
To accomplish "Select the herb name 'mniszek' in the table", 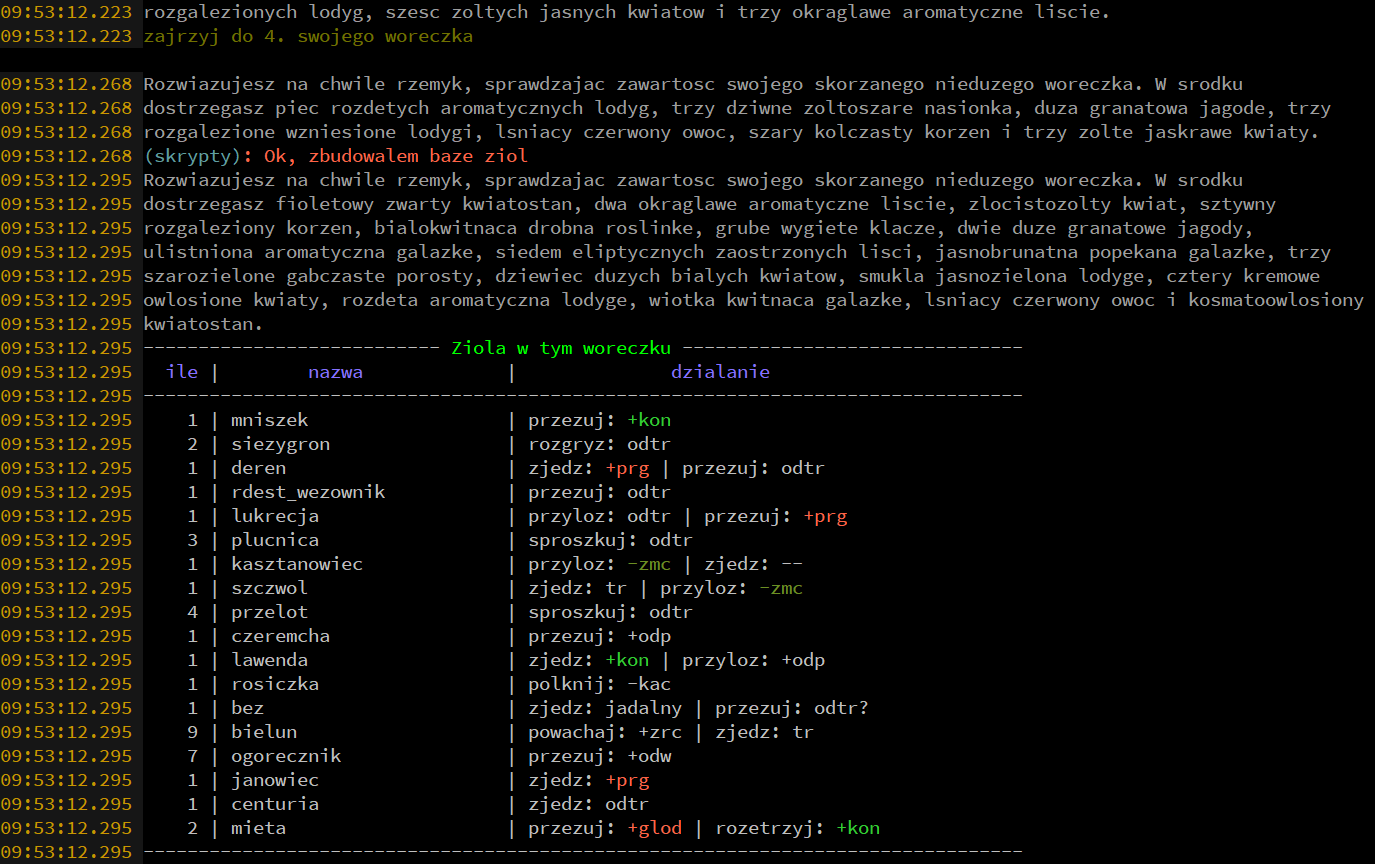I will [270, 419].
